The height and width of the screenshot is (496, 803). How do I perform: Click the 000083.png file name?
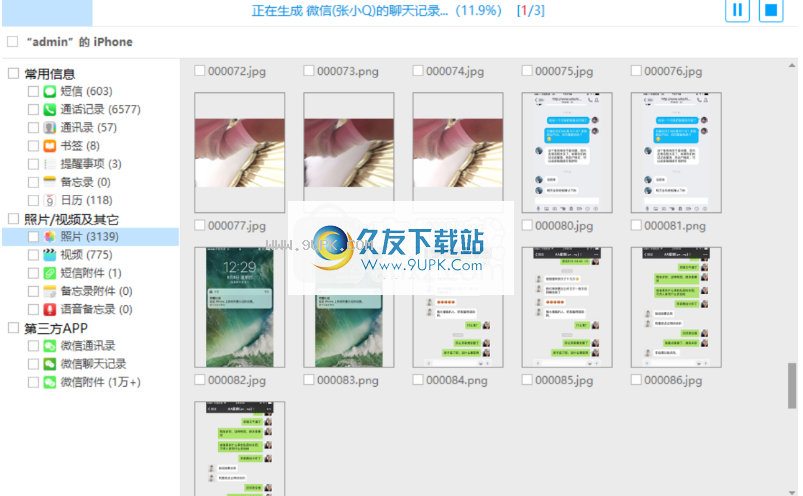coord(348,380)
